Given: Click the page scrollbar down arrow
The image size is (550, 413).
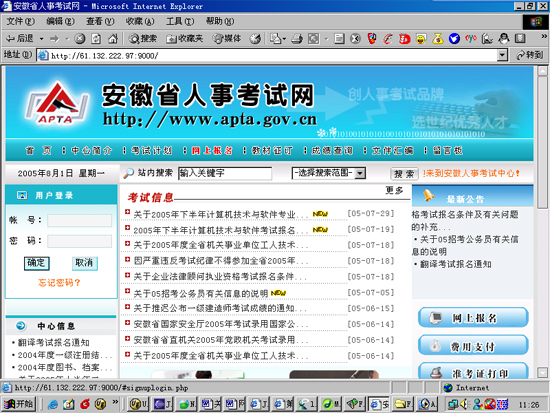Looking at the screenshot, I should click(542, 372).
